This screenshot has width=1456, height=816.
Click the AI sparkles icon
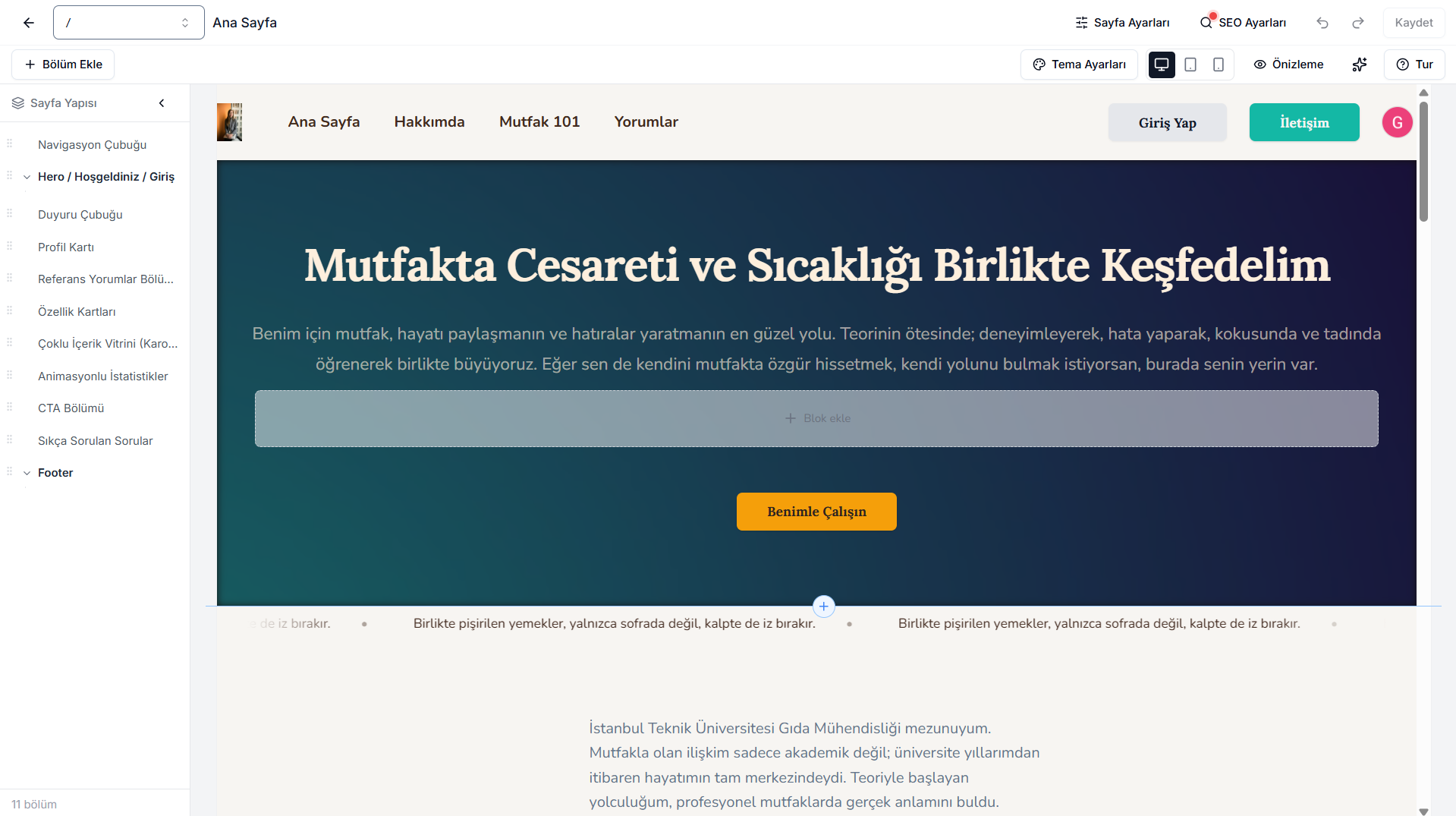(1360, 65)
